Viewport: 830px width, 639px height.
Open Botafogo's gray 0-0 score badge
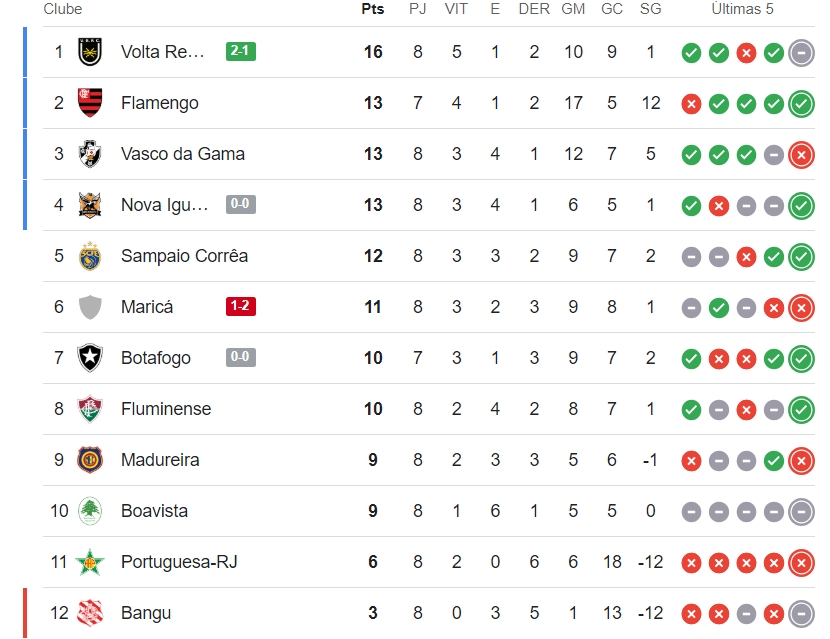(241, 357)
